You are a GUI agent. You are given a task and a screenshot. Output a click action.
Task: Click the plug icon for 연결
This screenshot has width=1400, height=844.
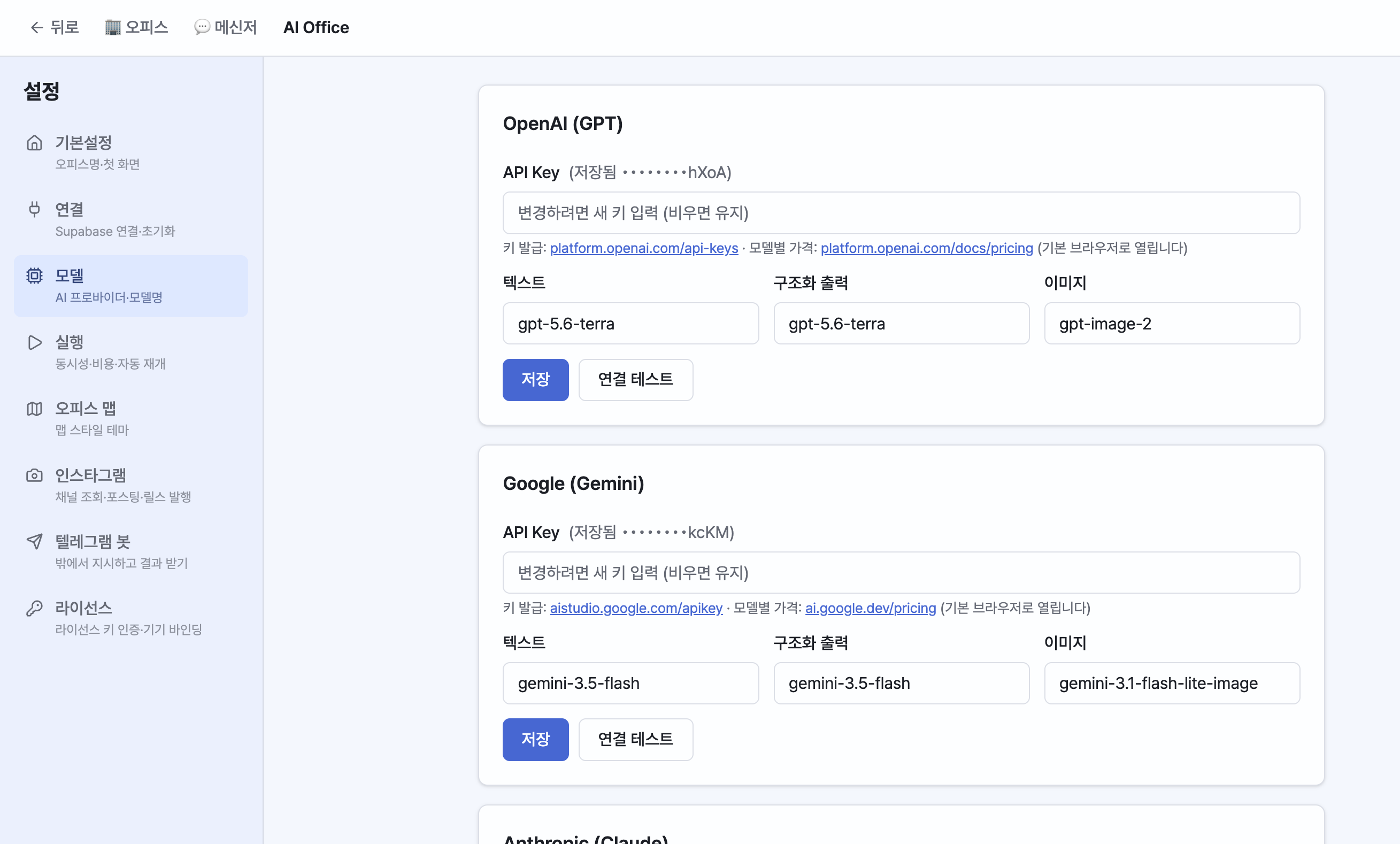click(35, 209)
